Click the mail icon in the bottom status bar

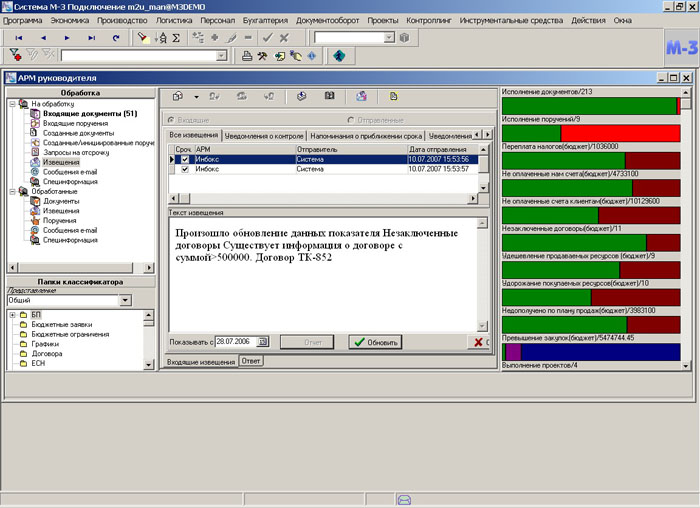[x=404, y=500]
